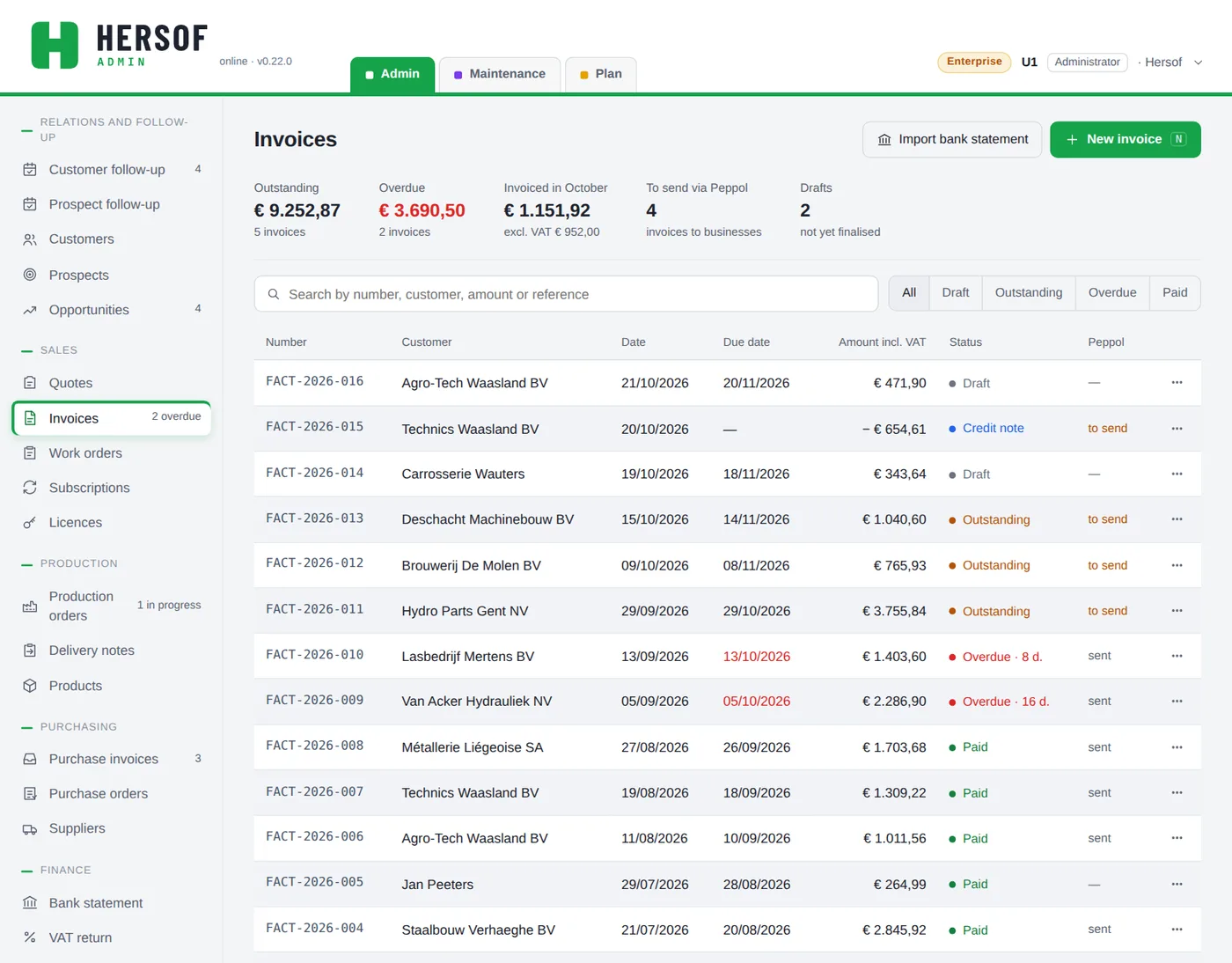Select the Draft filter tab

tap(956, 293)
